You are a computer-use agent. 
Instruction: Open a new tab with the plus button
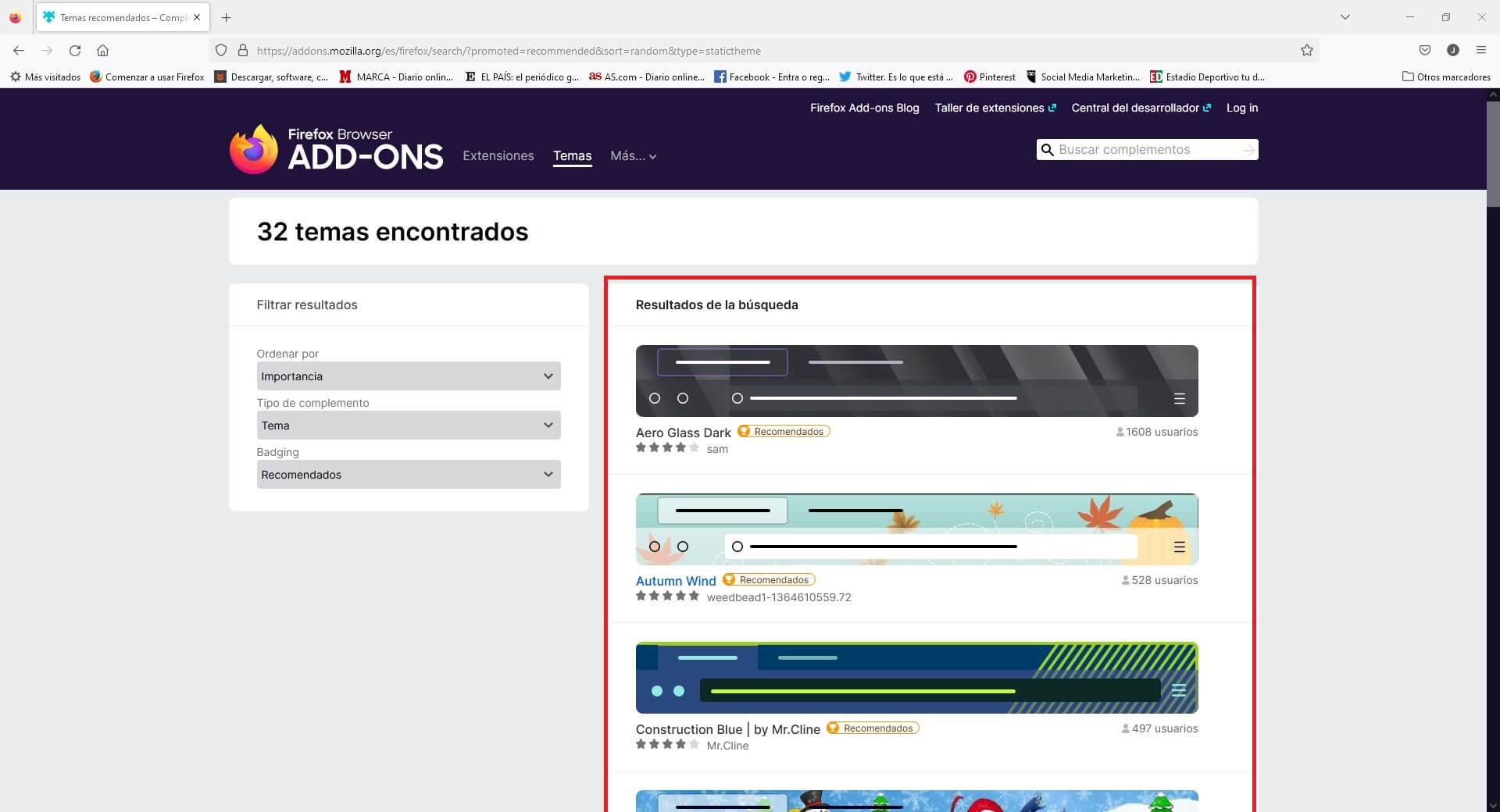click(227, 17)
